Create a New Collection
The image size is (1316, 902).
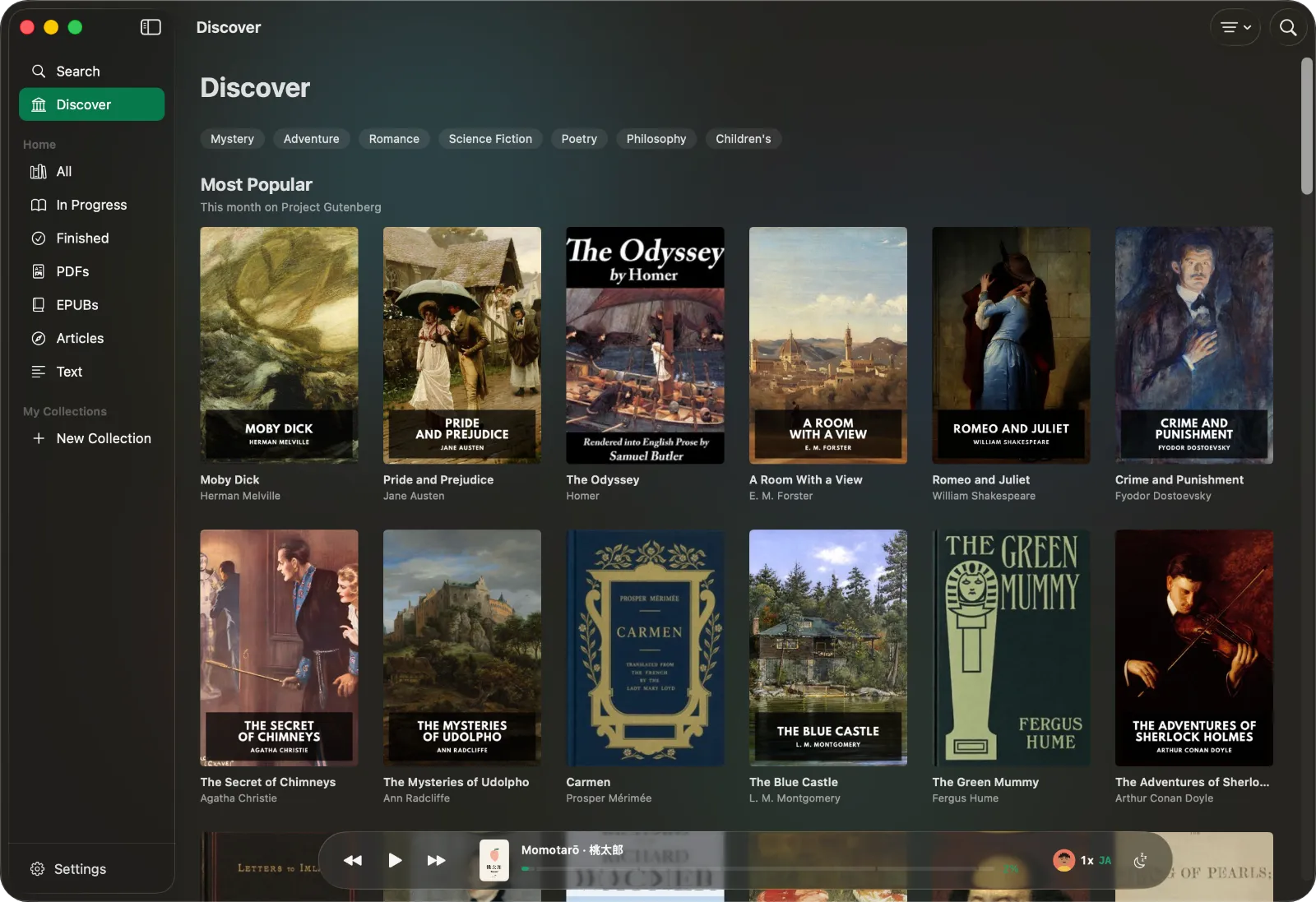91,438
